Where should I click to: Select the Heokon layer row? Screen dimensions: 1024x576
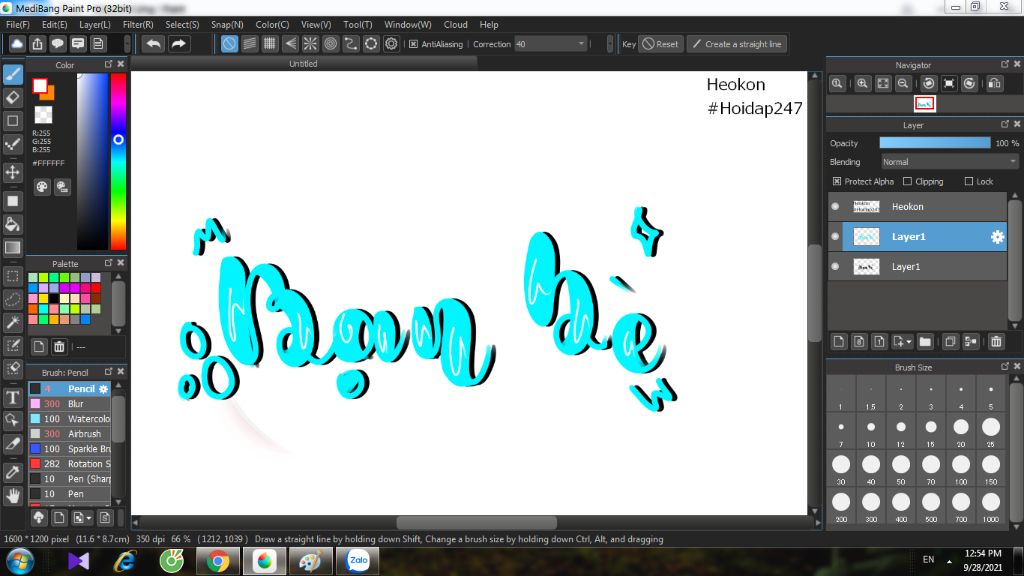coord(918,206)
